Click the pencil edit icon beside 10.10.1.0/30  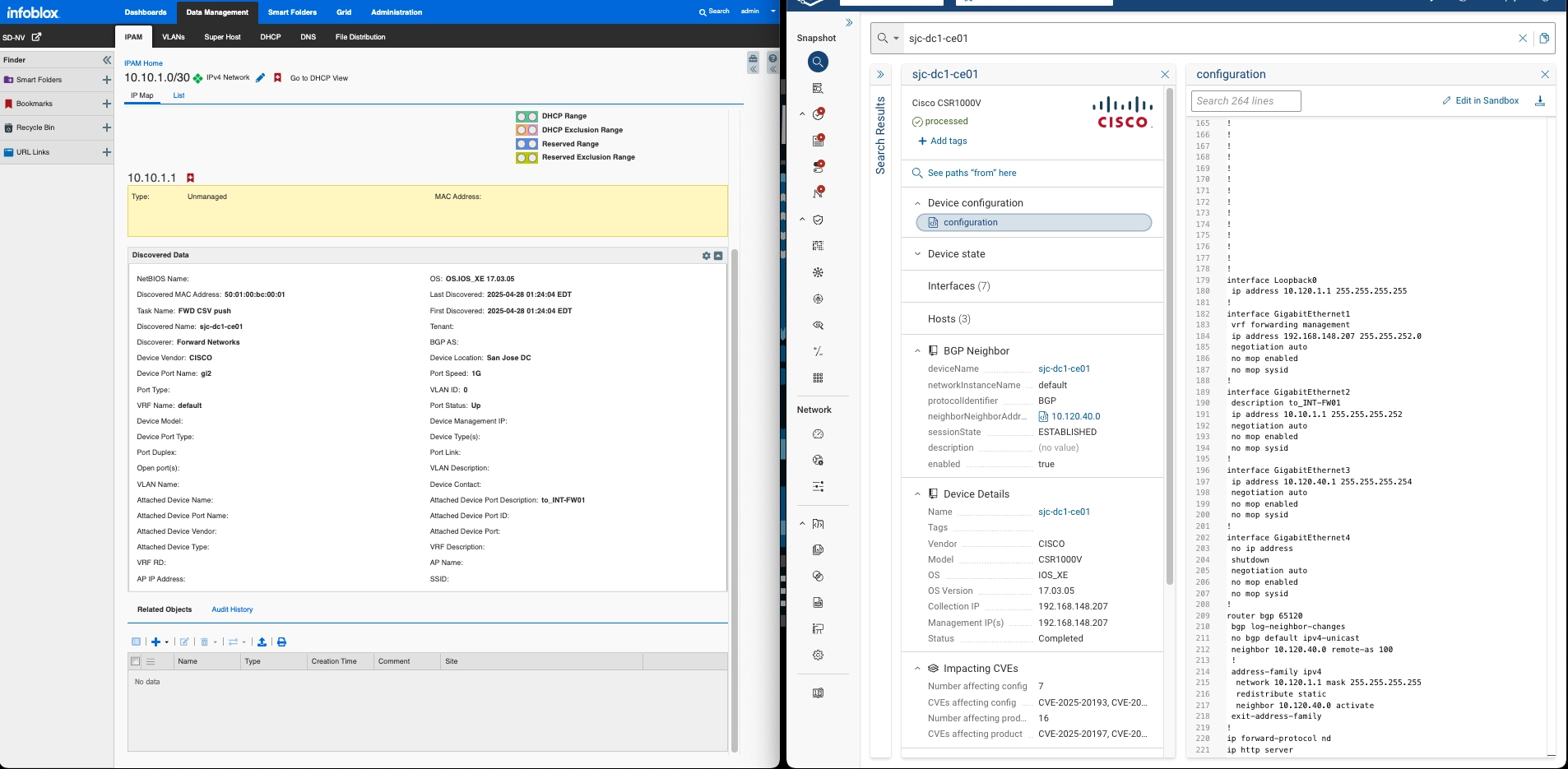(x=261, y=77)
